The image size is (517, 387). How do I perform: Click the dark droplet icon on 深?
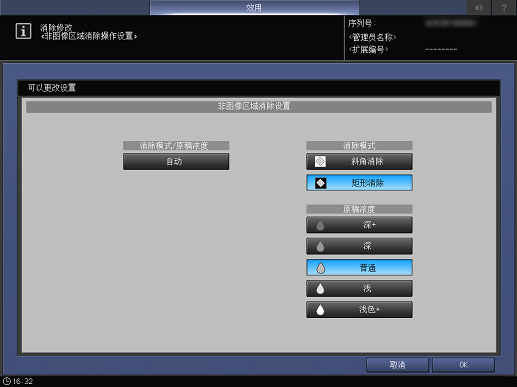pos(320,247)
